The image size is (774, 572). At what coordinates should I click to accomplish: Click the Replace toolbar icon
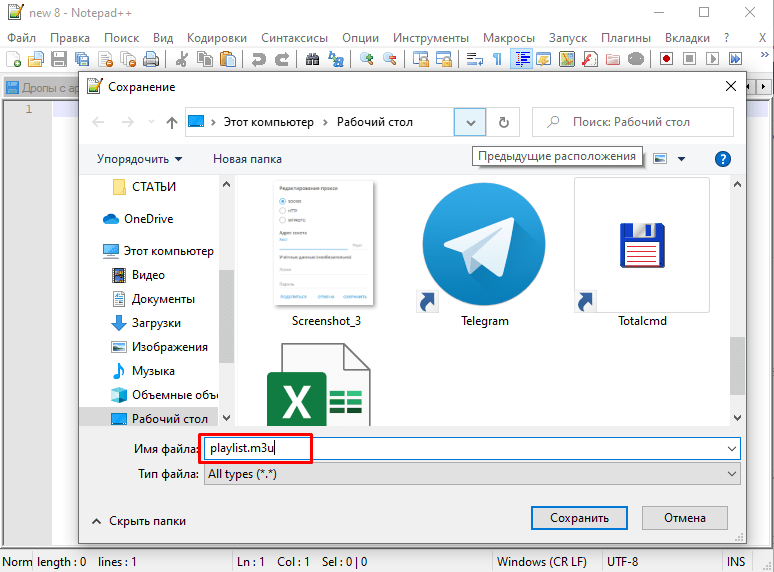(x=336, y=59)
